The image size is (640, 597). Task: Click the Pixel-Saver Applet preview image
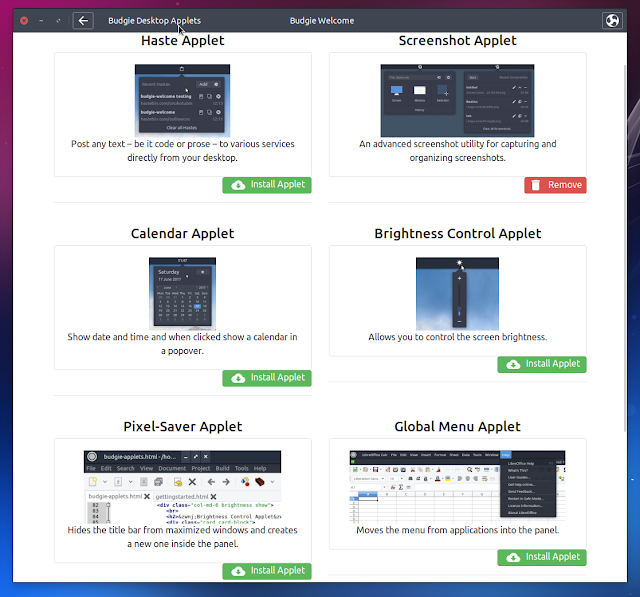(182, 487)
